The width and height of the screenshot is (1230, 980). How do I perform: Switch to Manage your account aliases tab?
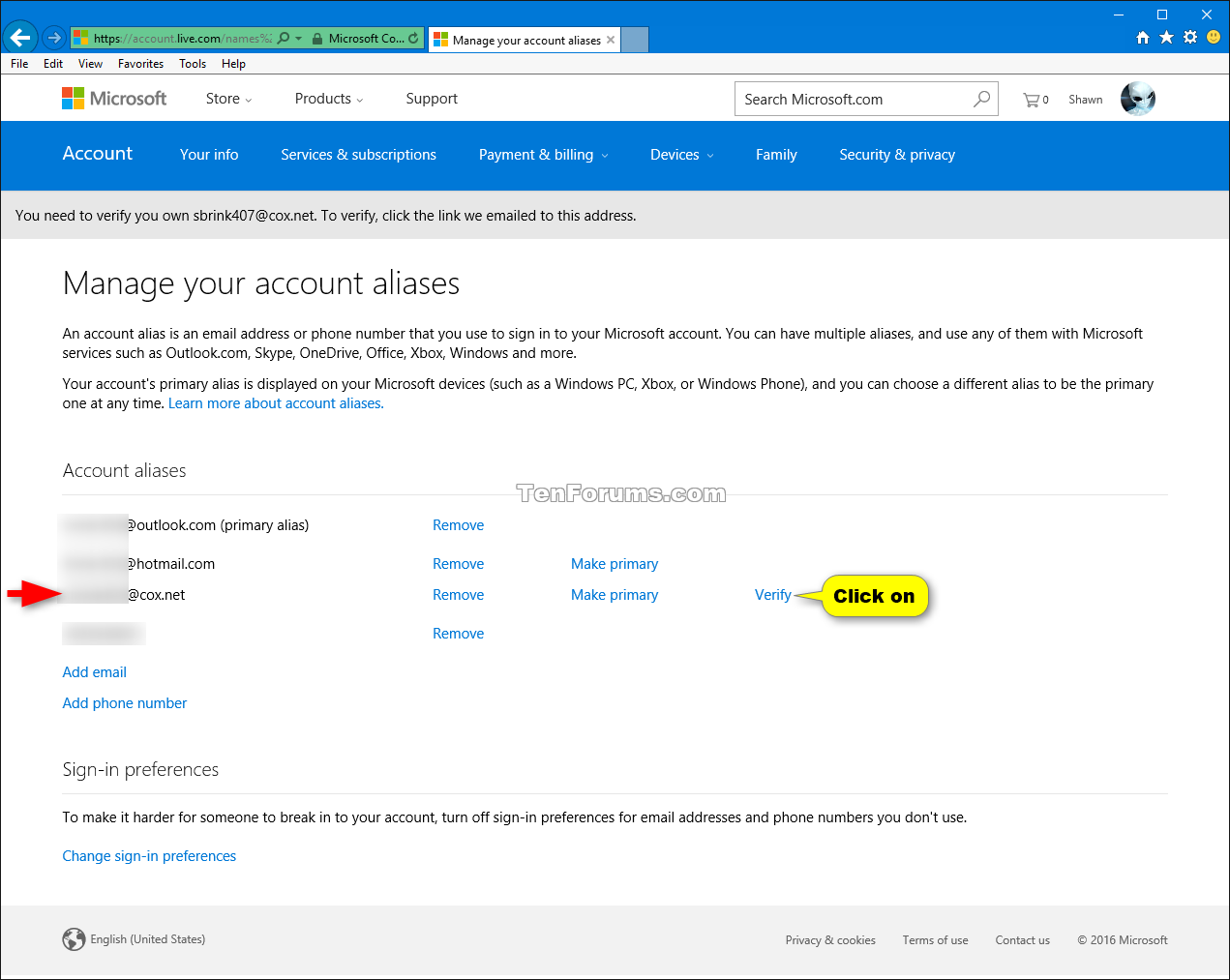524,40
